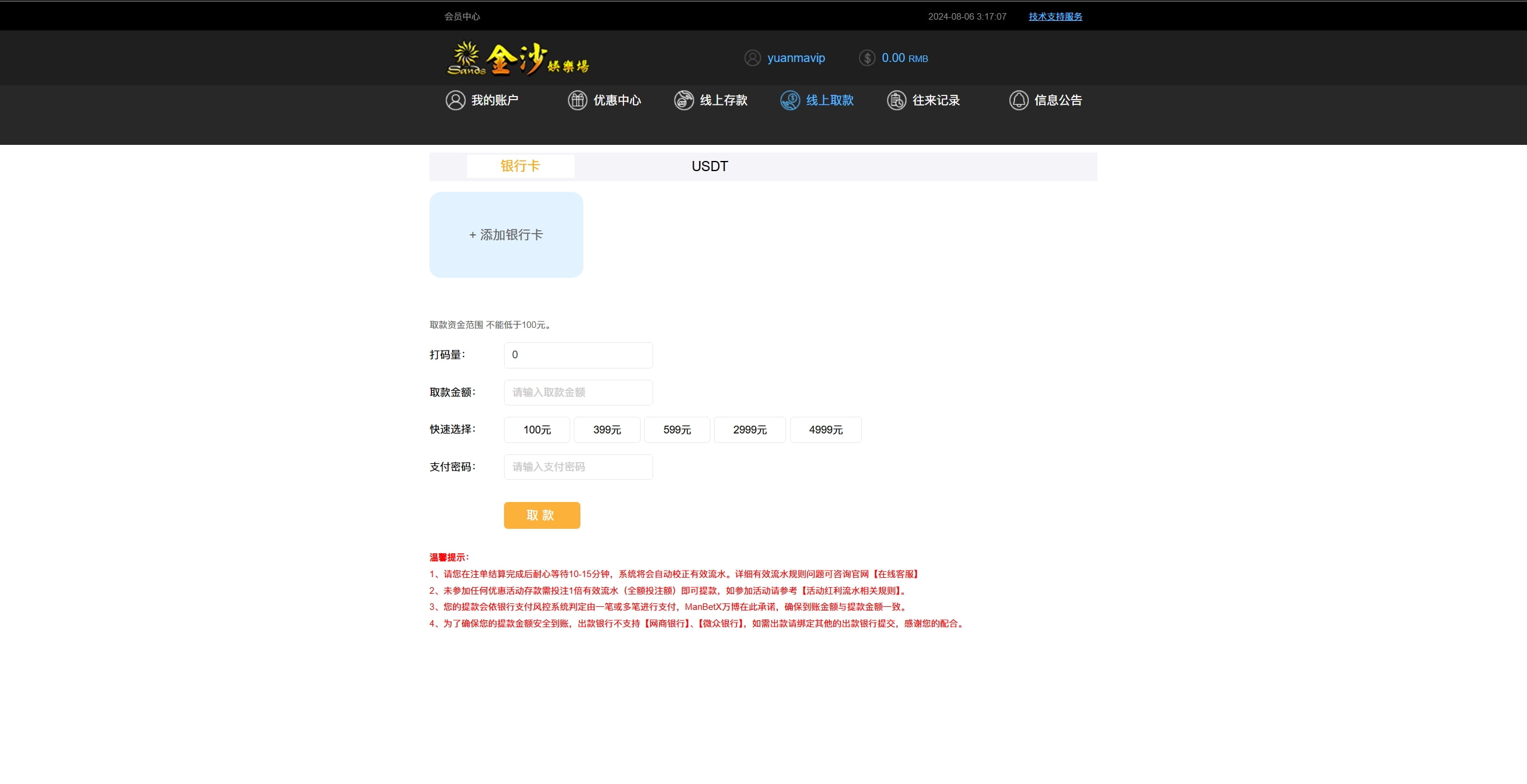Add a new bank card
The height and width of the screenshot is (784, 1527).
pyautogui.click(x=506, y=235)
